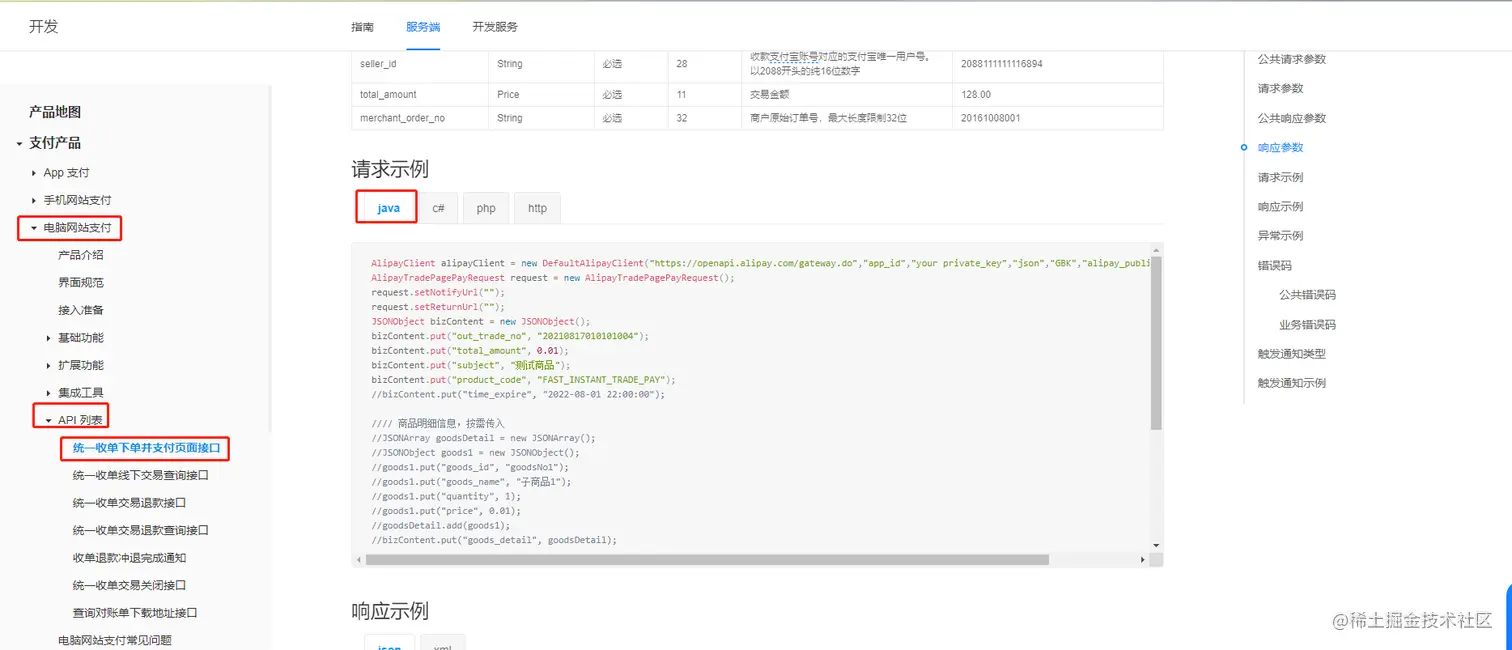Switch to the php code example tab
1512x650 pixels.
pyautogui.click(x=486, y=208)
